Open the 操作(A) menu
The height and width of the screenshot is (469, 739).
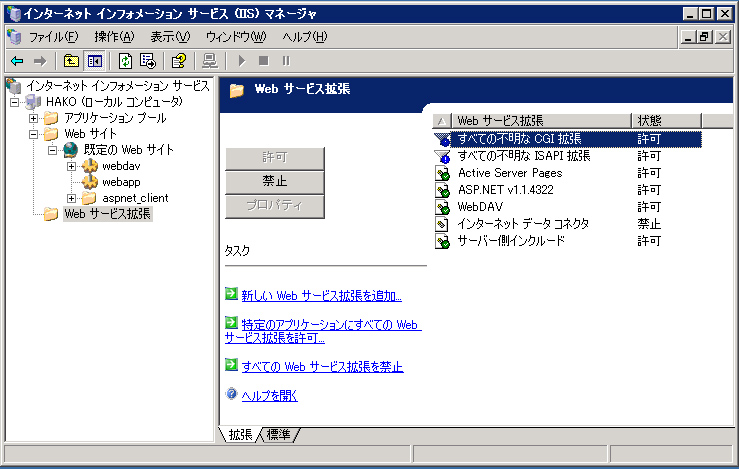pos(114,37)
